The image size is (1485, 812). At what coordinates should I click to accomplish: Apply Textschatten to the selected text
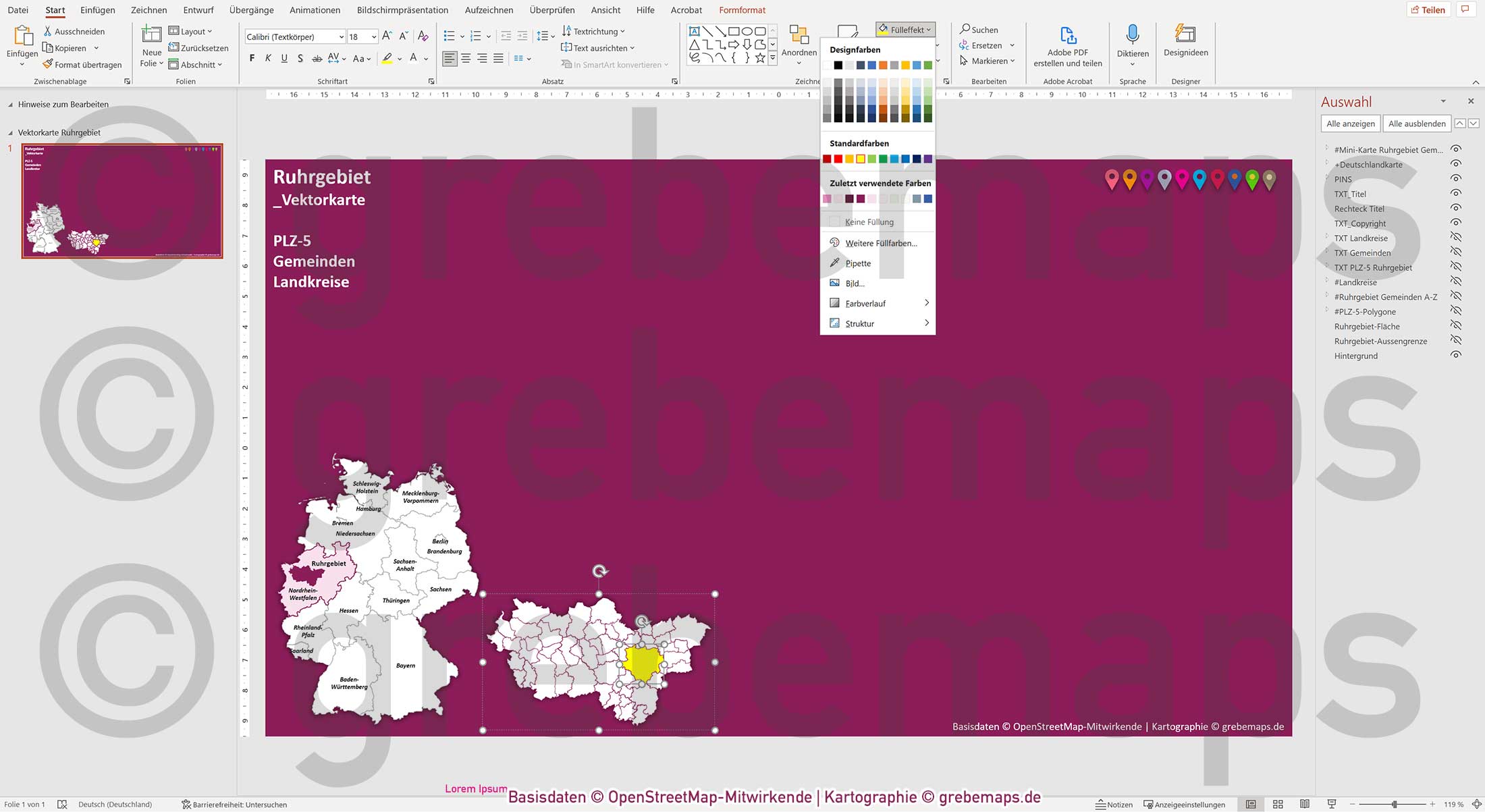(x=300, y=59)
